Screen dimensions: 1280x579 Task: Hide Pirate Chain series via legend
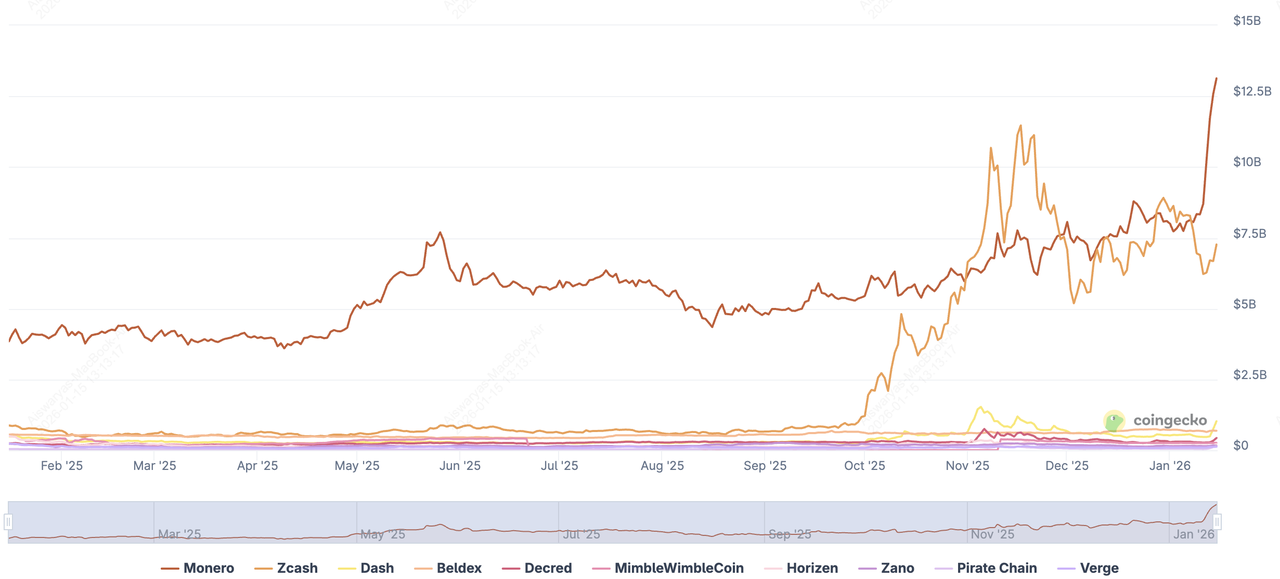pos(985,568)
